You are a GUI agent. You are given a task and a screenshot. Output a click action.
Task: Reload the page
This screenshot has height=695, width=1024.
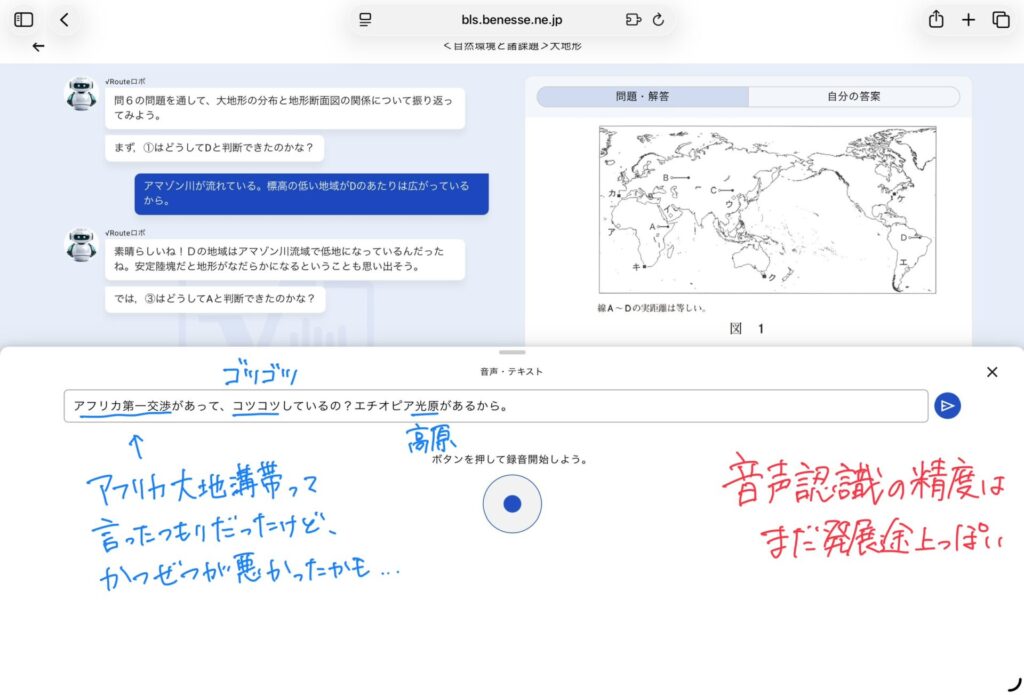click(x=658, y=20)
